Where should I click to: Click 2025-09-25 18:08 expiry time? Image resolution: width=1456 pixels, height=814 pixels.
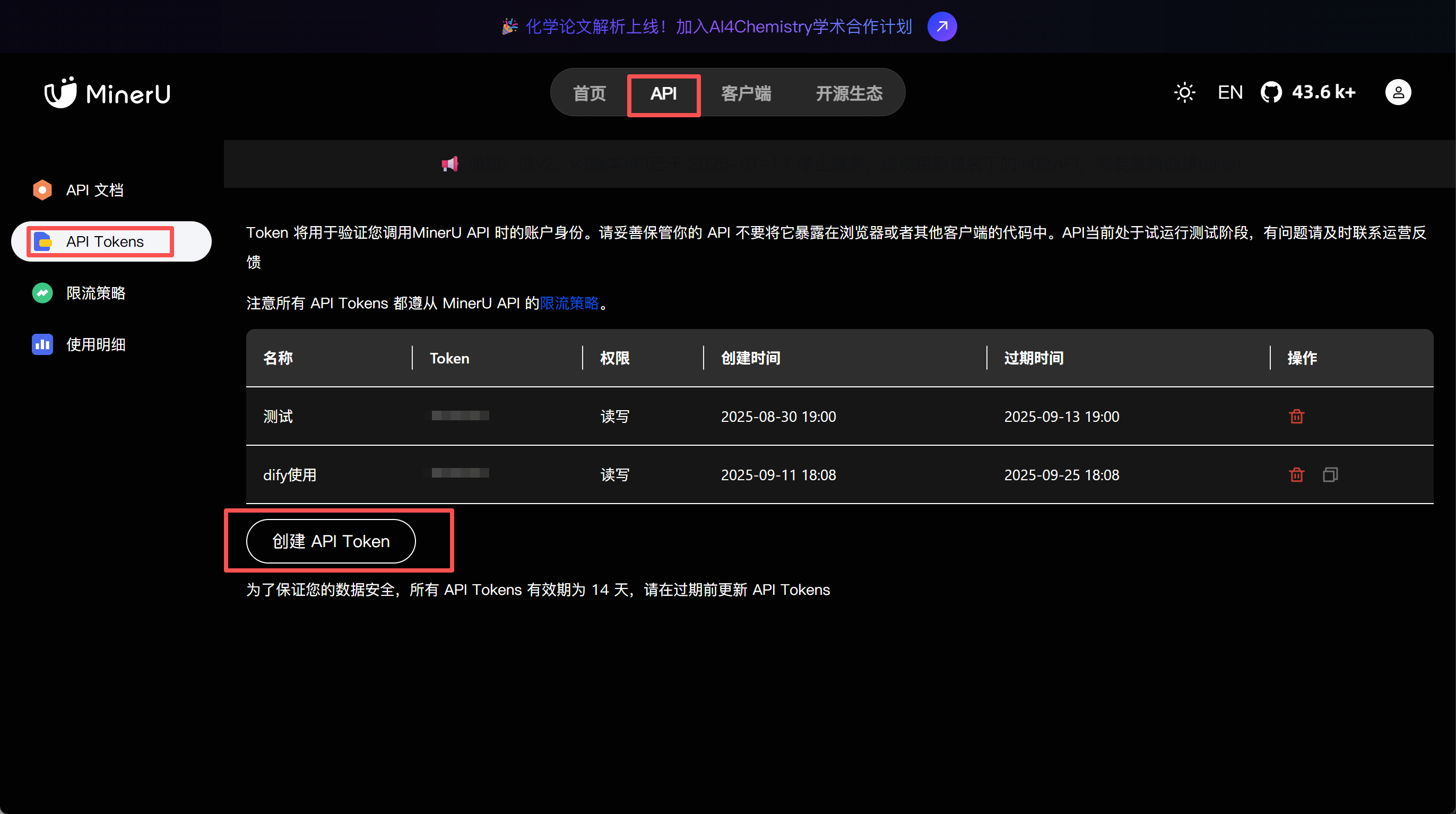pos(1061,475)
